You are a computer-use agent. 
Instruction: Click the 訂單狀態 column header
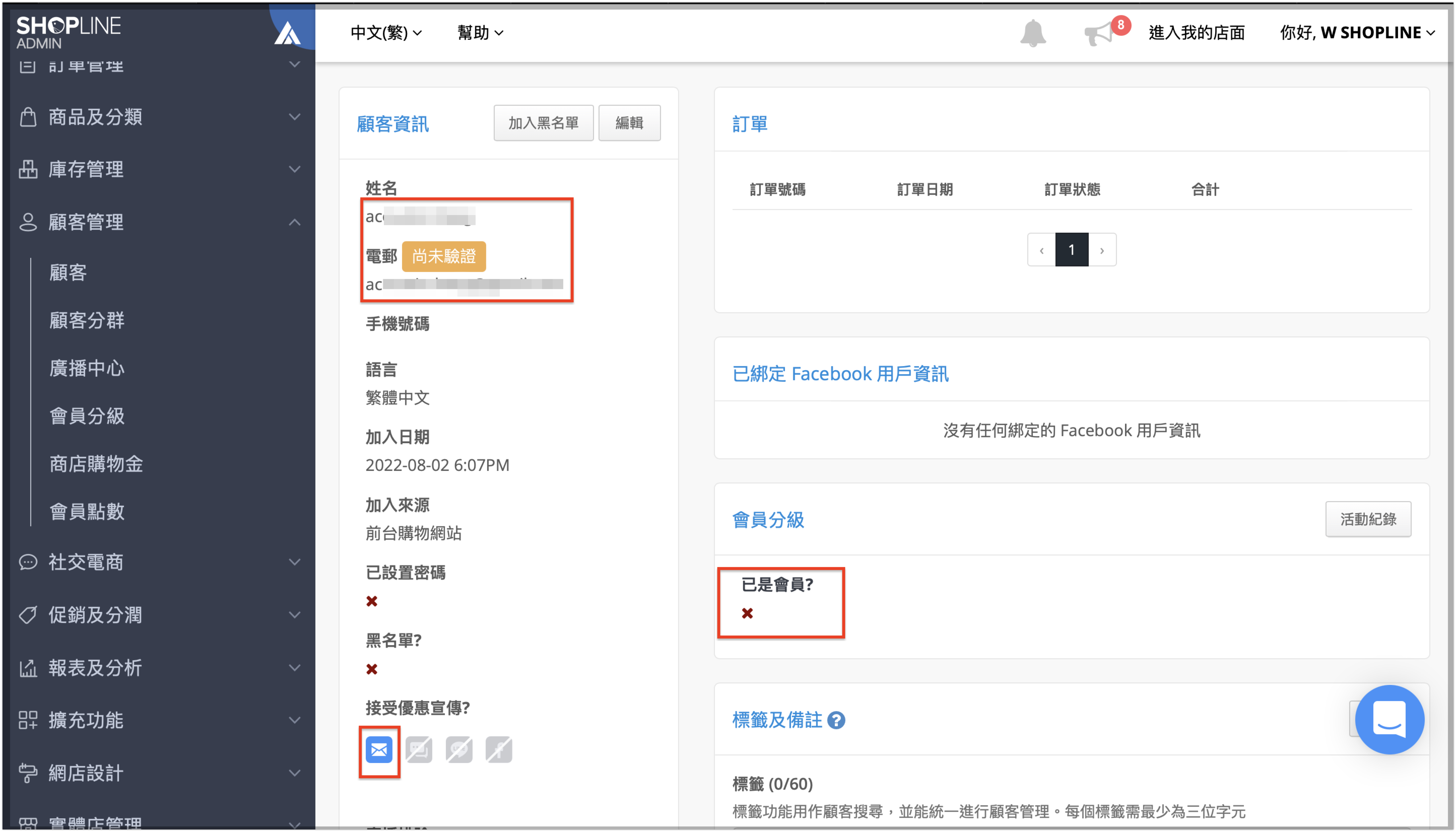1072,189
